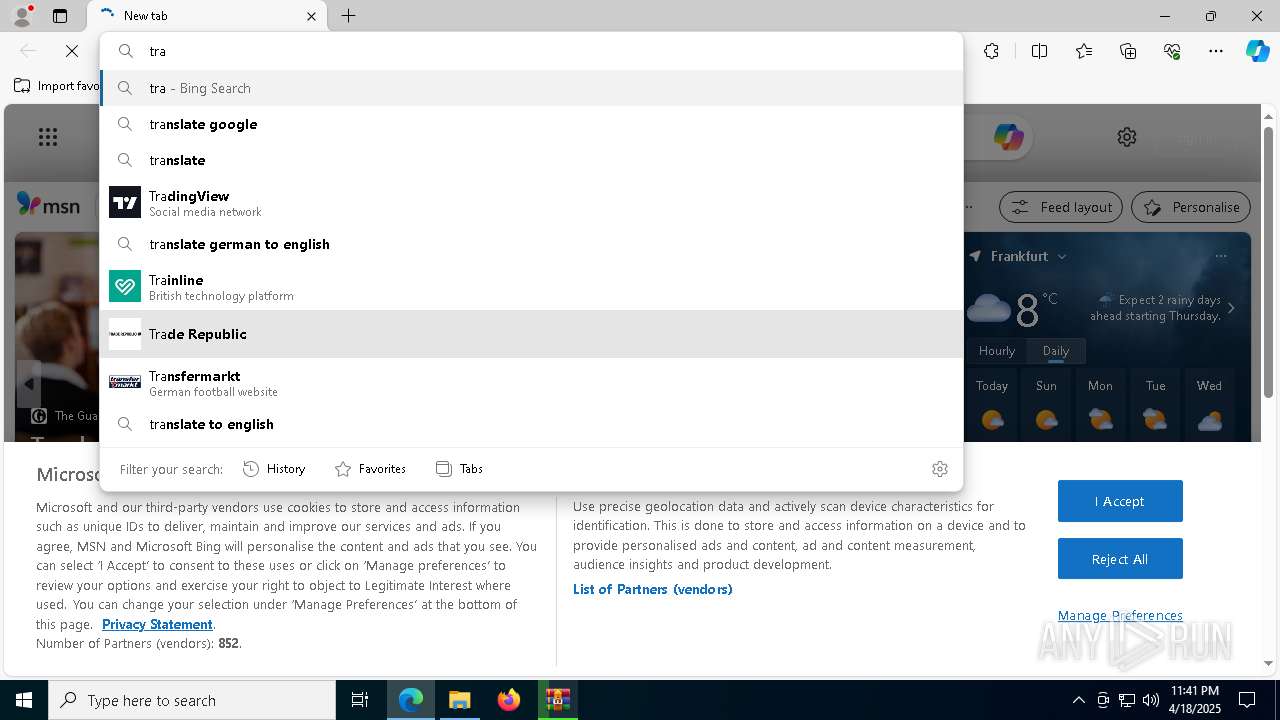Go to previous news slide arrow

click(x=28, y=384)
